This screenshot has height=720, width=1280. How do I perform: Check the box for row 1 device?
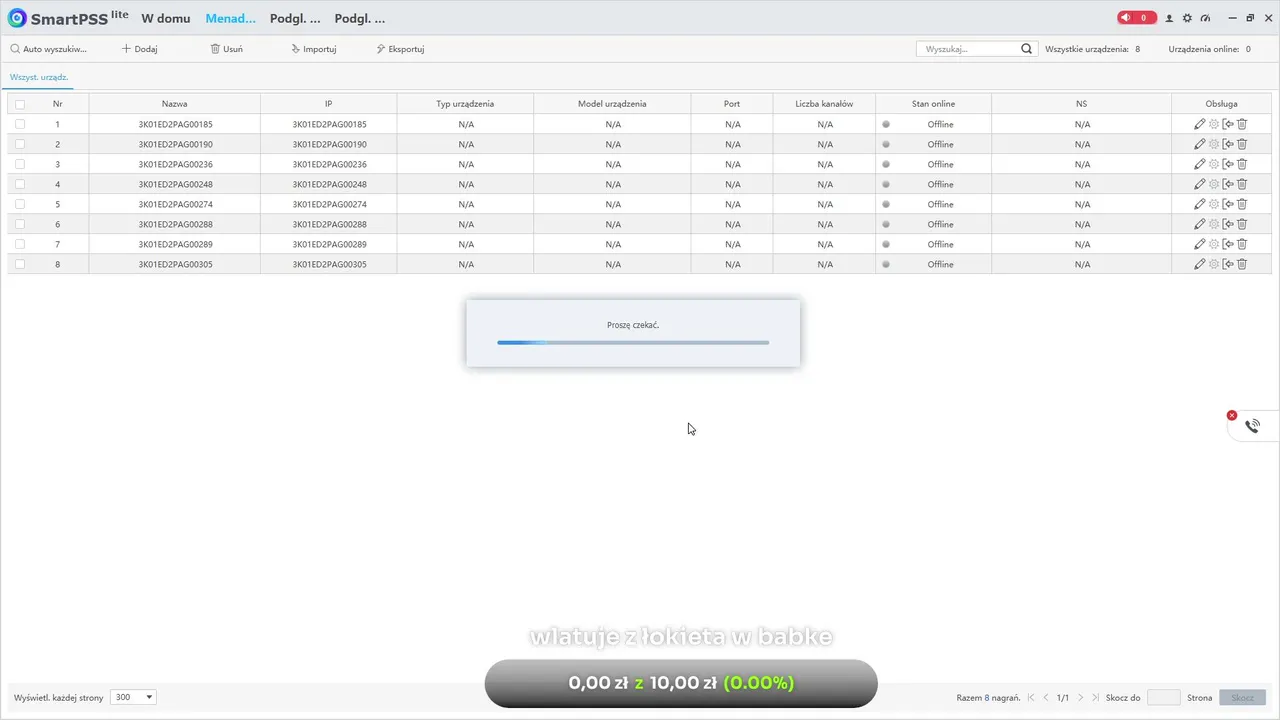[20, 124]
